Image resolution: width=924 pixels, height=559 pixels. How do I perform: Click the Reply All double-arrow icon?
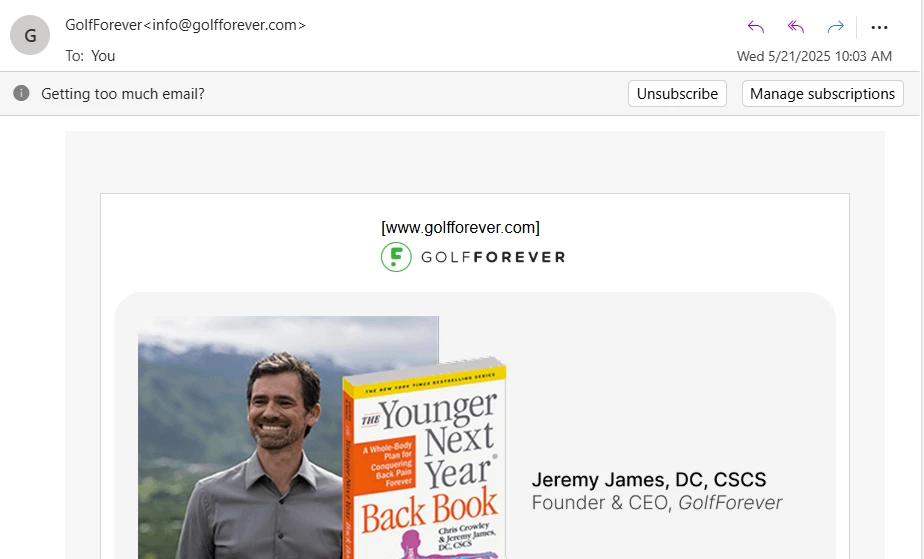point(796,27)
